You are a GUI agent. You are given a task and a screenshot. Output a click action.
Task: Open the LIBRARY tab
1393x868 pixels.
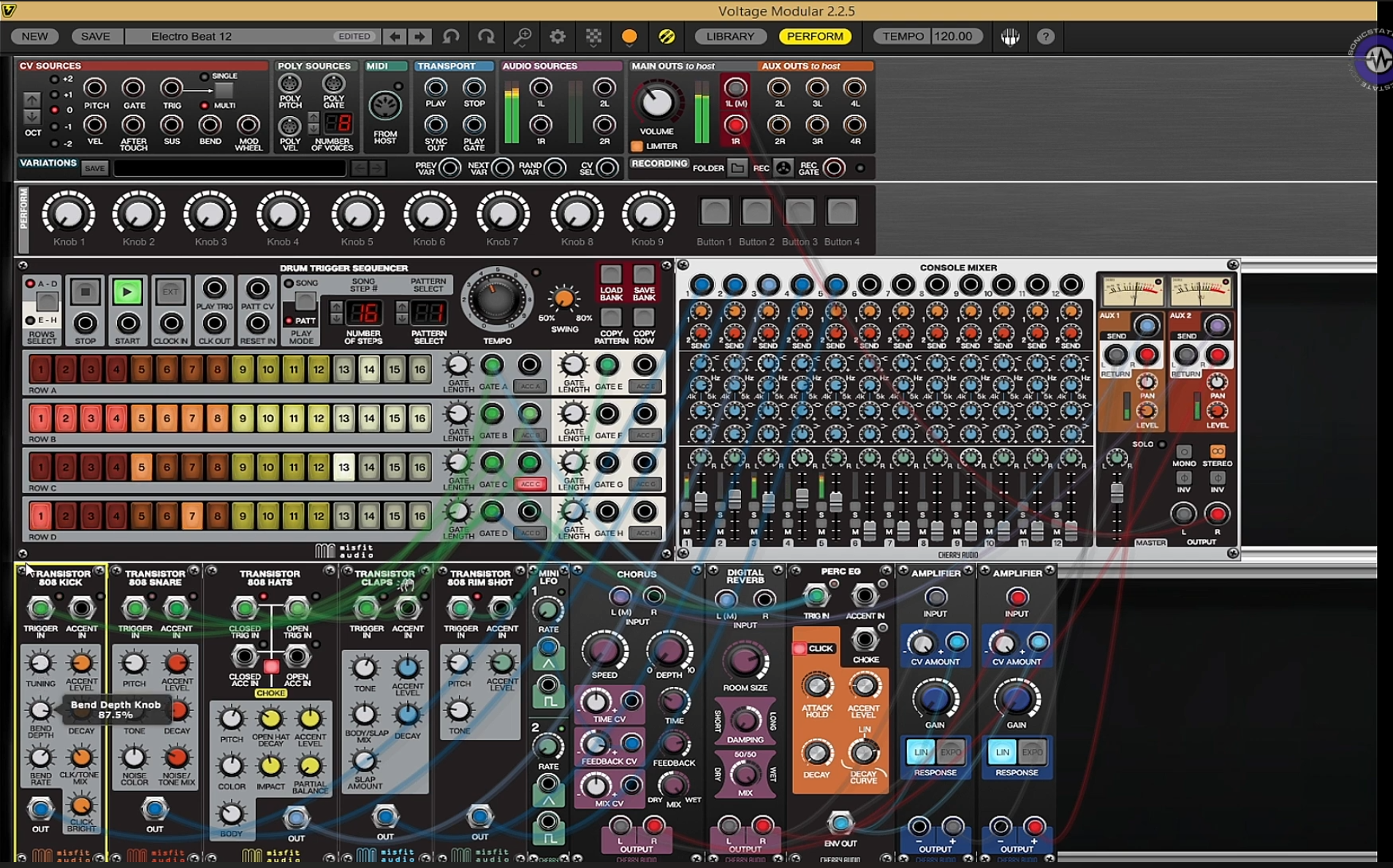[x=729, y=36]
